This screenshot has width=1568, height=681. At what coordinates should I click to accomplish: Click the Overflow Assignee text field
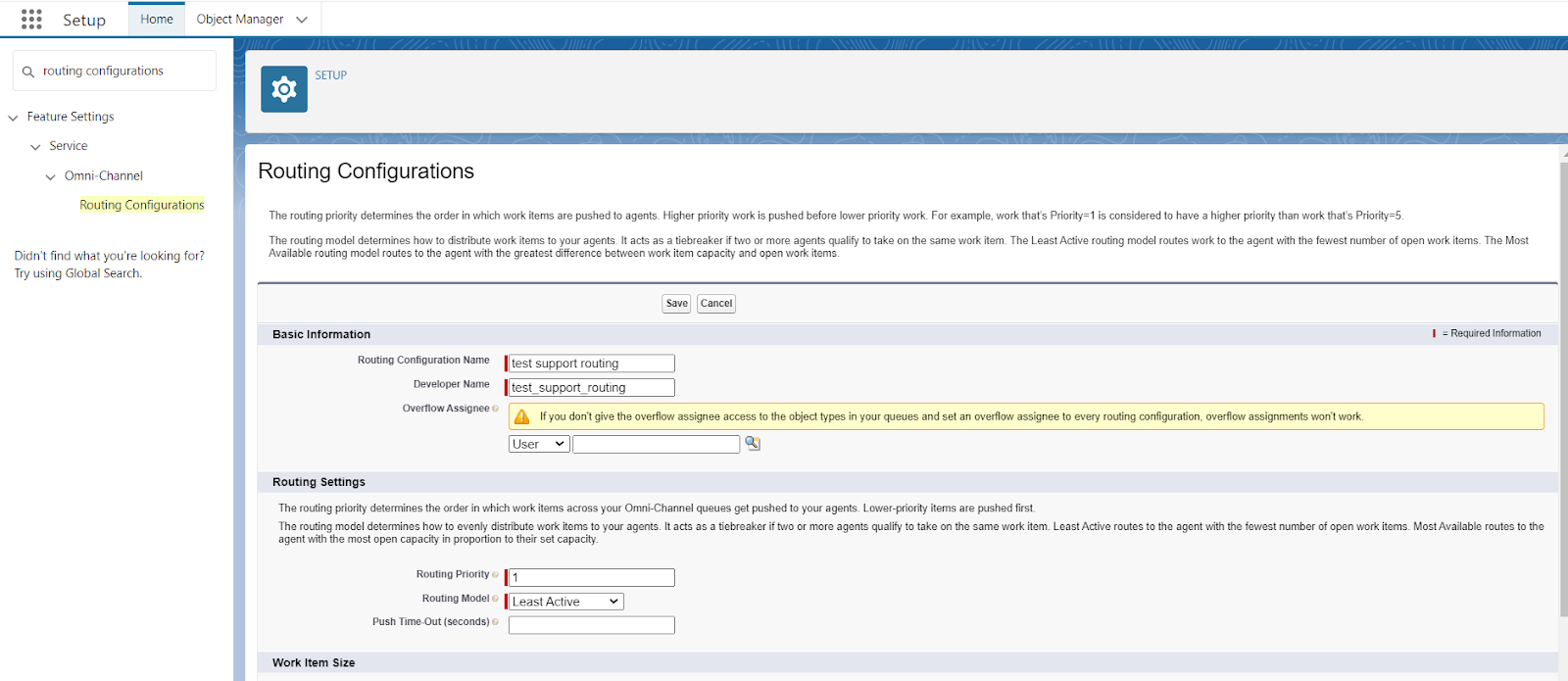(x=656, y=445)
